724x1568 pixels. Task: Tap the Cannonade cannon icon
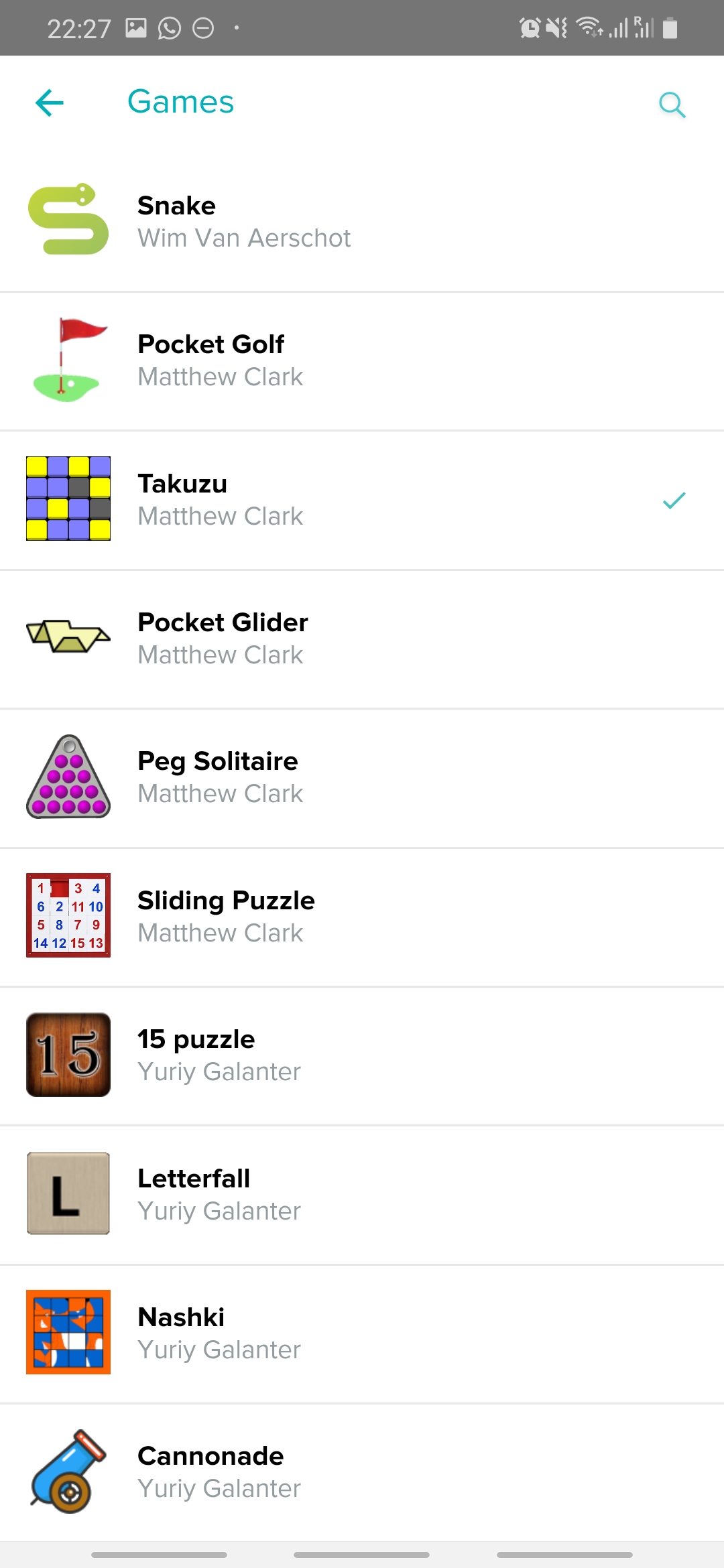68,1472
